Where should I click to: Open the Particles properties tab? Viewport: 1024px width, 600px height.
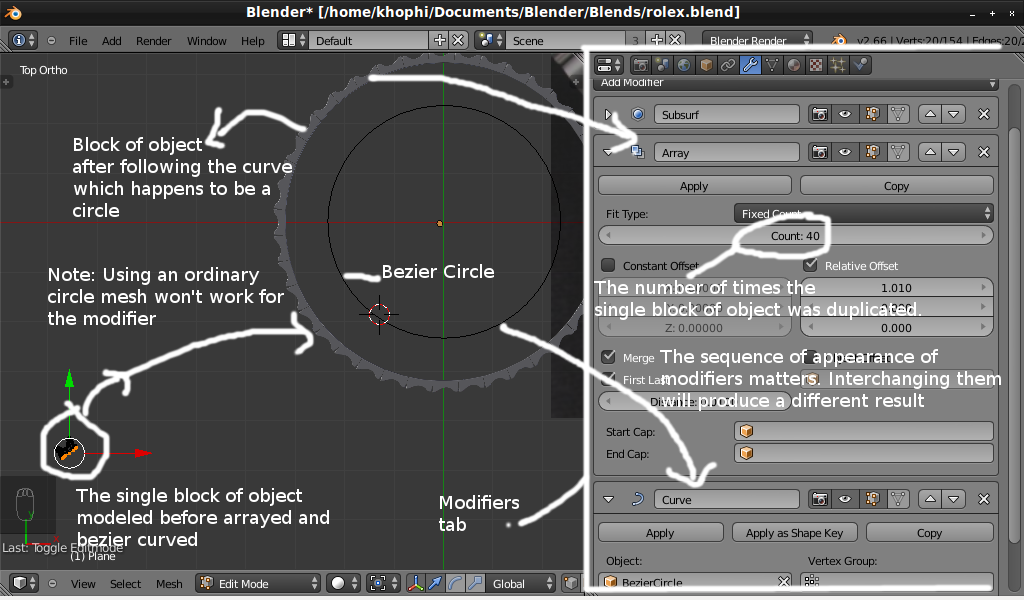click(x=838, y=65)
